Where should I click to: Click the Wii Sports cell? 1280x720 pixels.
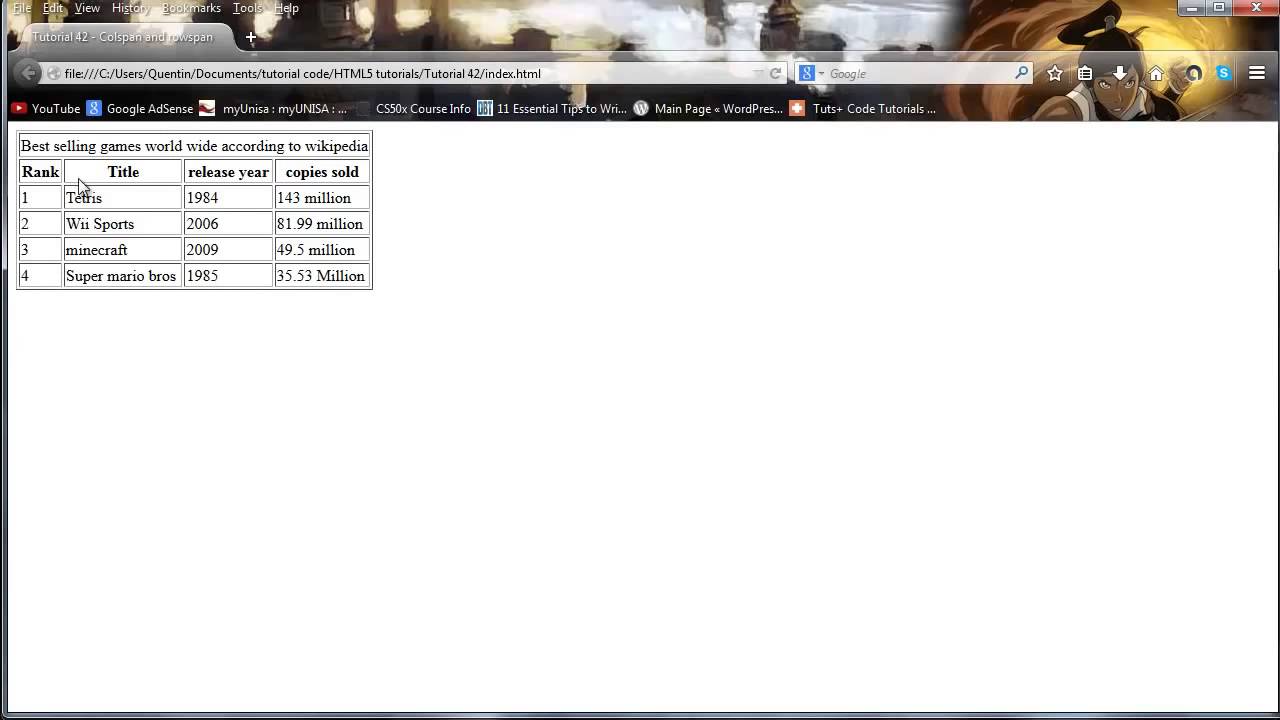[123, 224]
